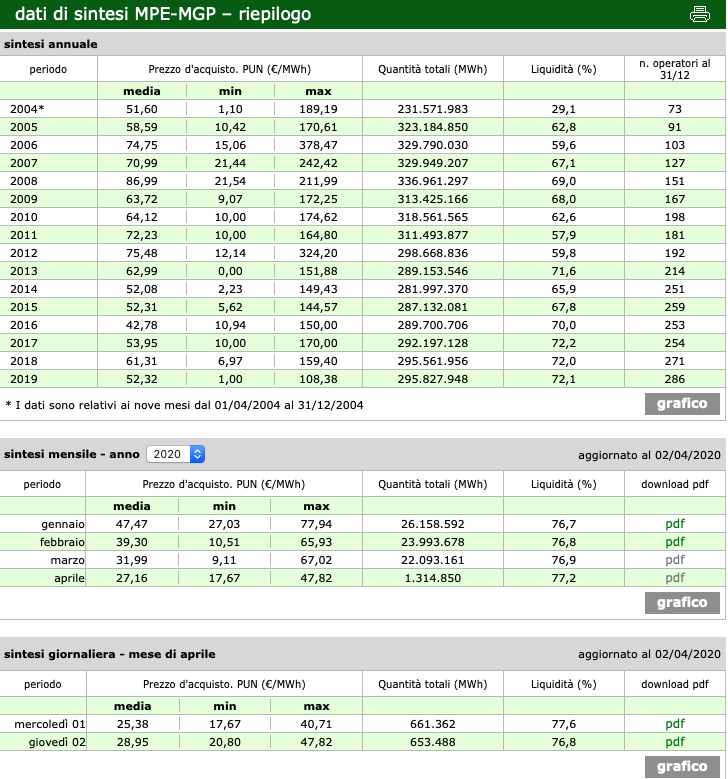Viewport: 728px width, 779px height.
Task: Open the year 2020 dropdown selector
Action: pyautogui.click(x=176, y=454)
